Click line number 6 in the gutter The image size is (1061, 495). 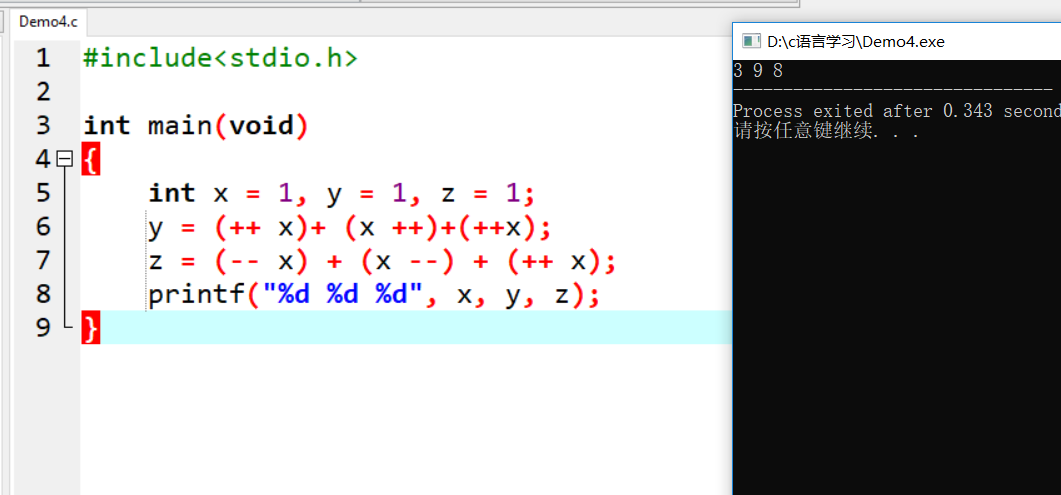(x=43, y=227)
